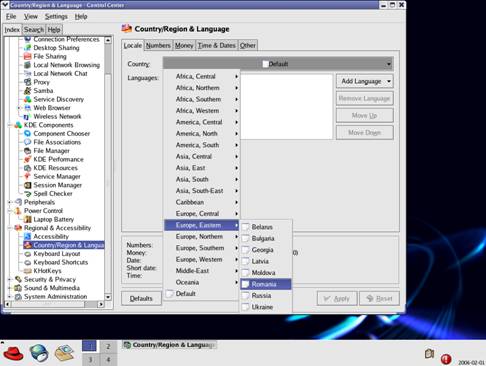The height and width of the screenshot is (366, 486).
Task: Open the Settings menu
Action: [x=56, y=16]
